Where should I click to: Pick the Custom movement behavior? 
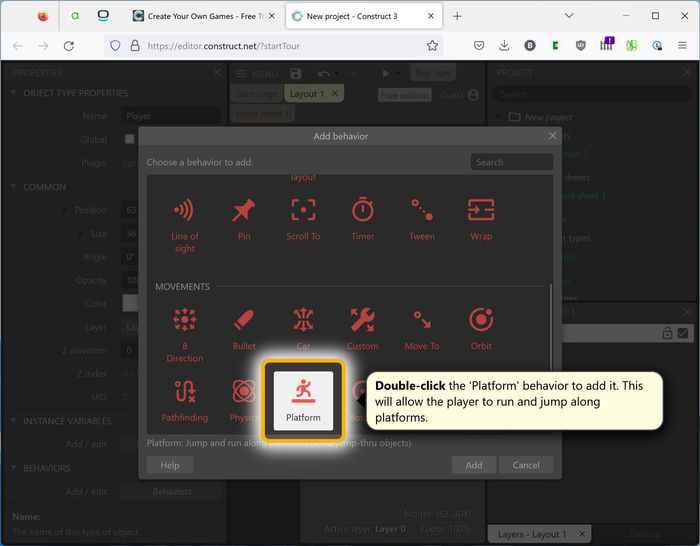362,329
